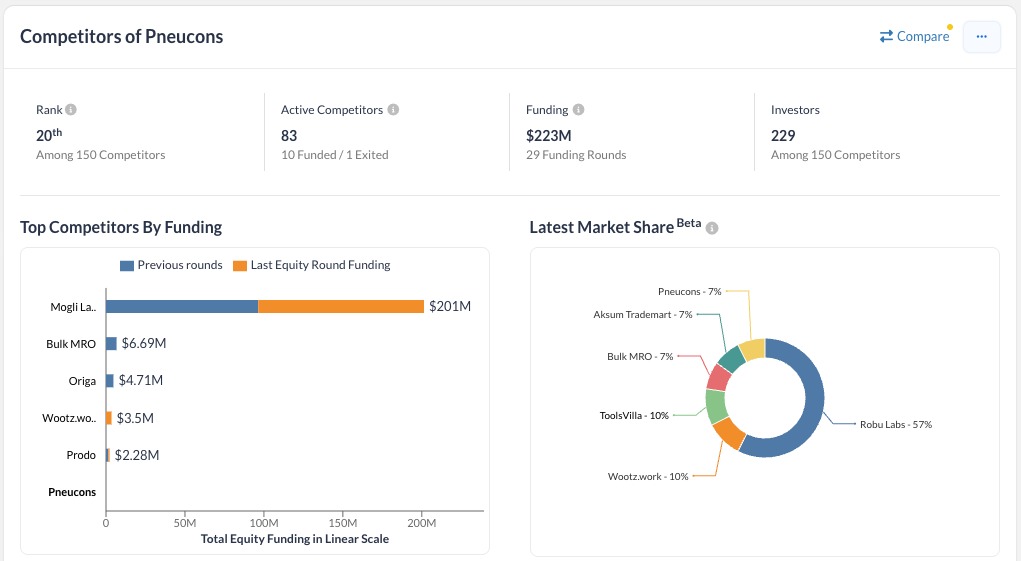The image size is (1021, 561).
Task: Select the Wootz.work orange donut slice
Action: tap(729, 433)
